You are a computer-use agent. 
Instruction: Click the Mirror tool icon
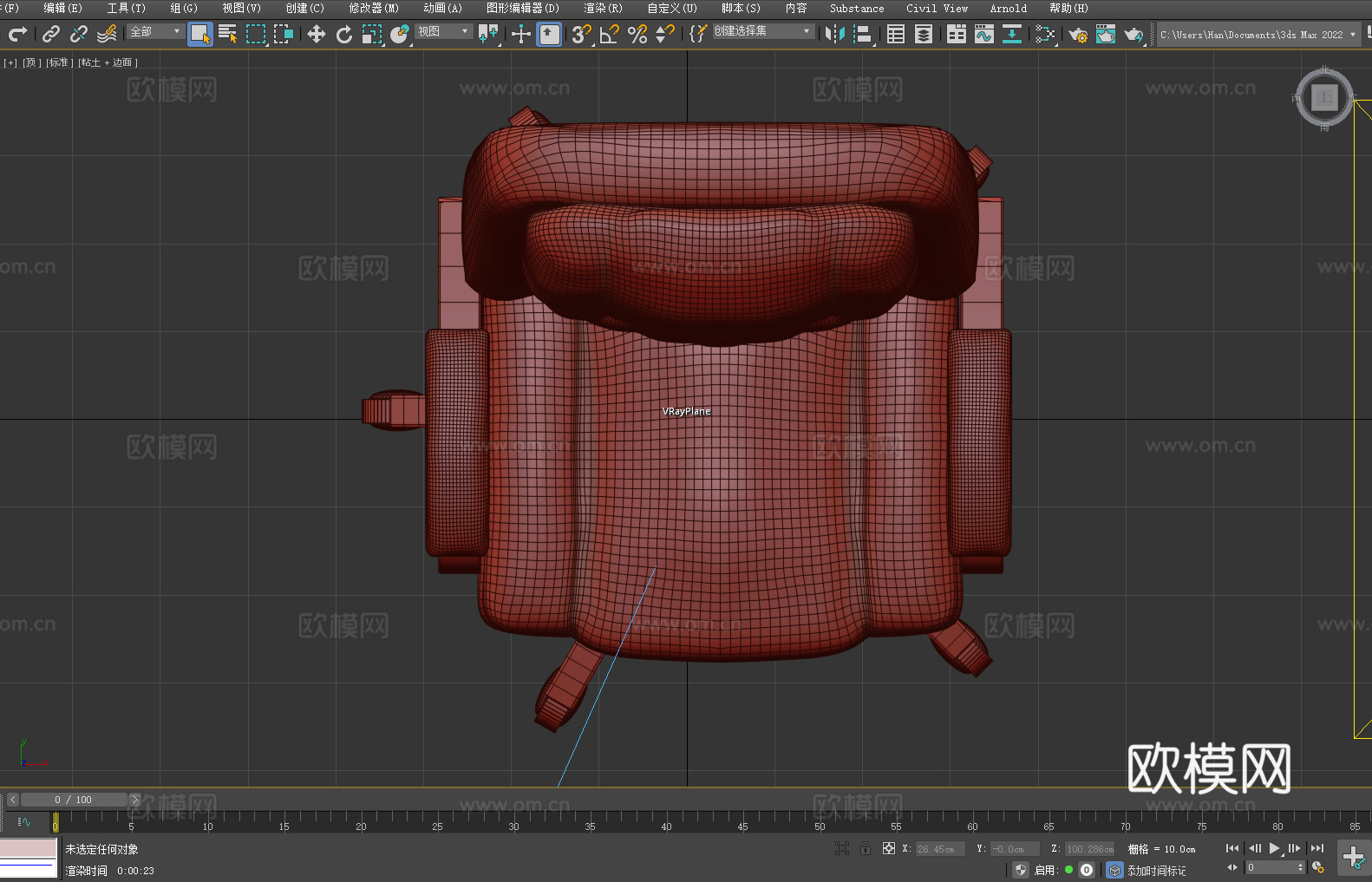pyautogui.click(x=835, y=34)
